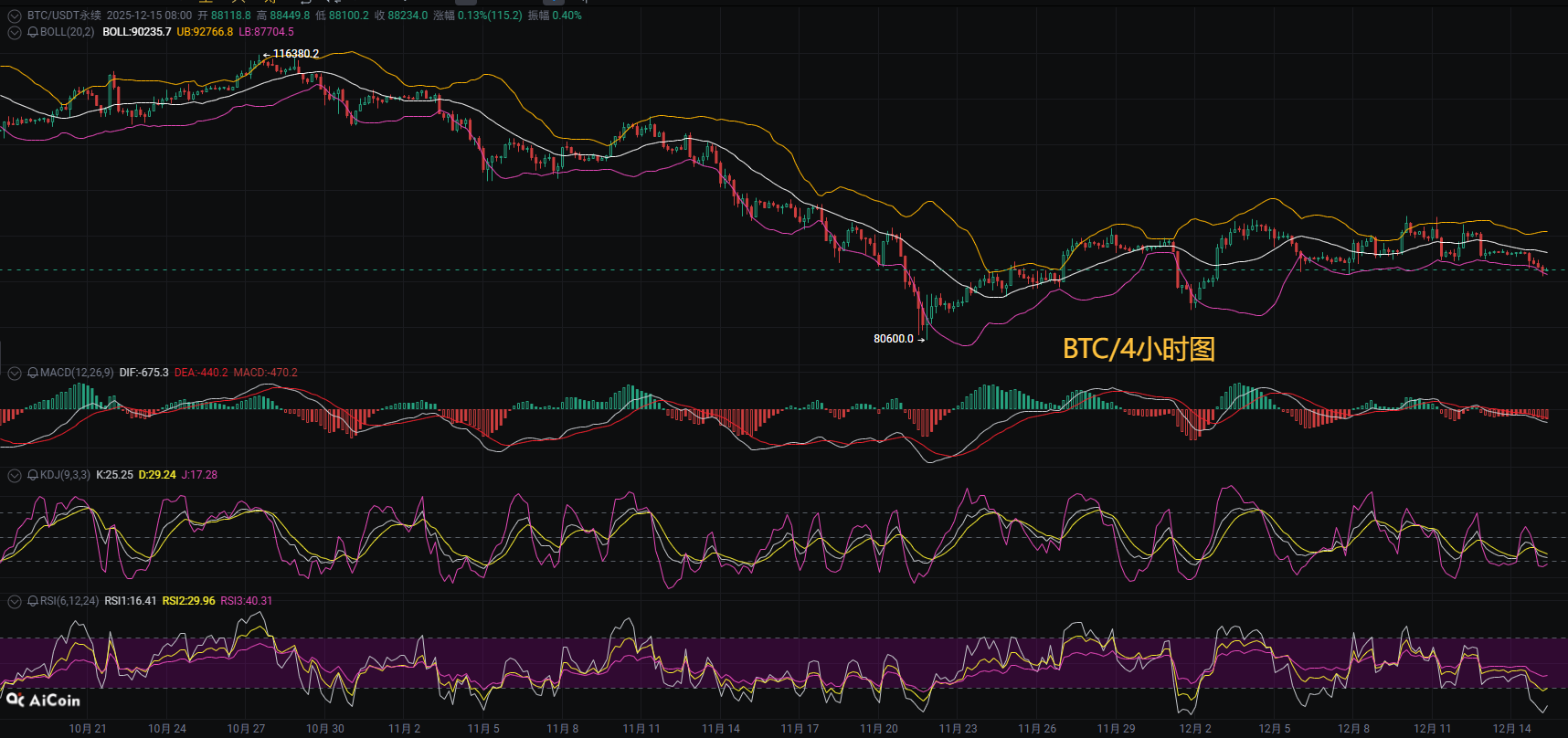
Task: Collapse the RSI indicator panel chevron
Action: point(14,601)
